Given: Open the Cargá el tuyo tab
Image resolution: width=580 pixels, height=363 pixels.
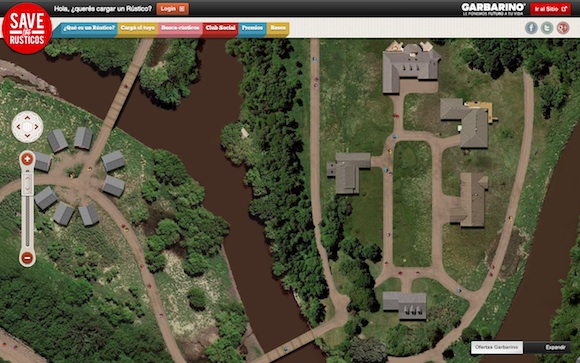Looking at the screenshot, I should pyautogui.click(x=138, y=28).
